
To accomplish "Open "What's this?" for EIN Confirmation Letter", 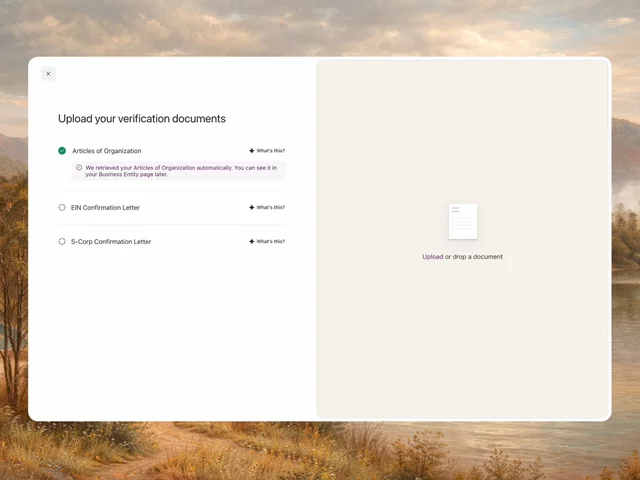I will click(x=267, y=207).
